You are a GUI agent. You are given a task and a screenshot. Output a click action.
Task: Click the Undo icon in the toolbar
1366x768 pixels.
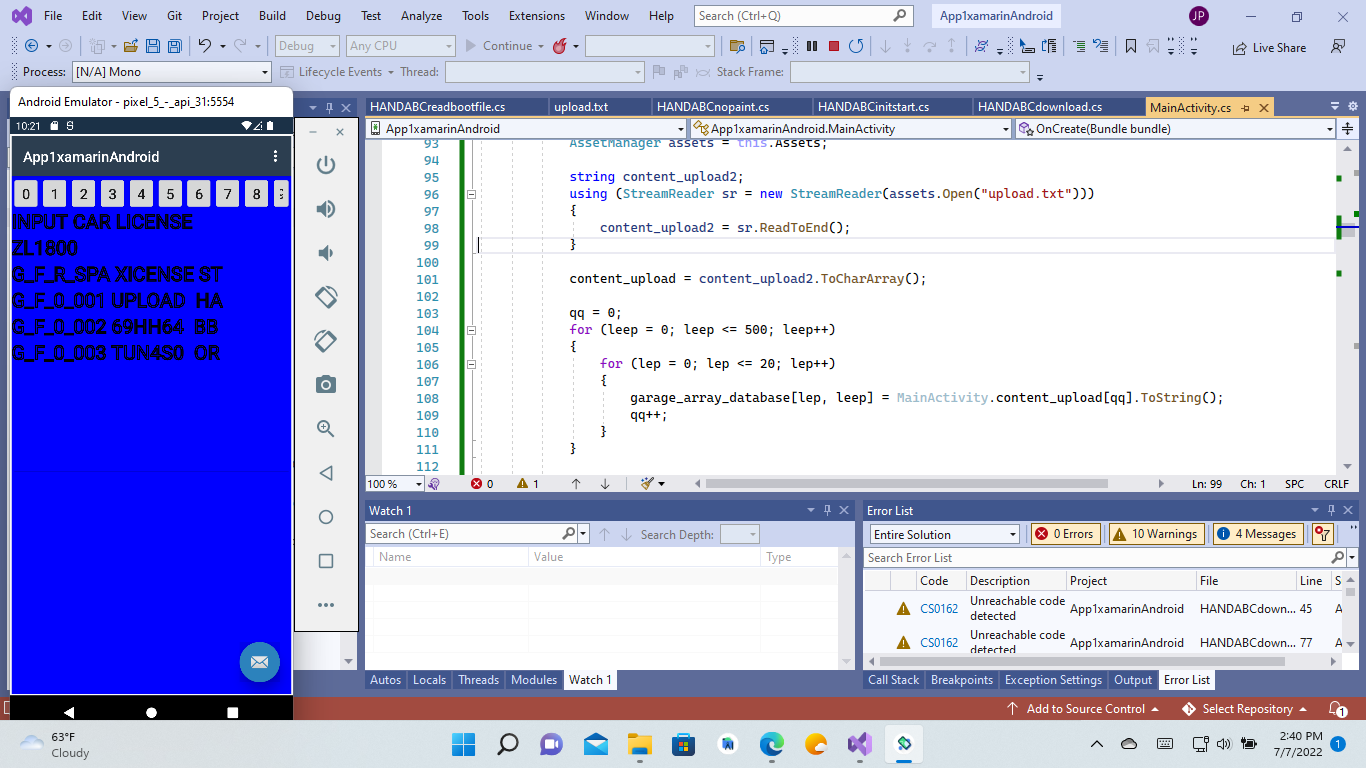click(x=206, y=45)
